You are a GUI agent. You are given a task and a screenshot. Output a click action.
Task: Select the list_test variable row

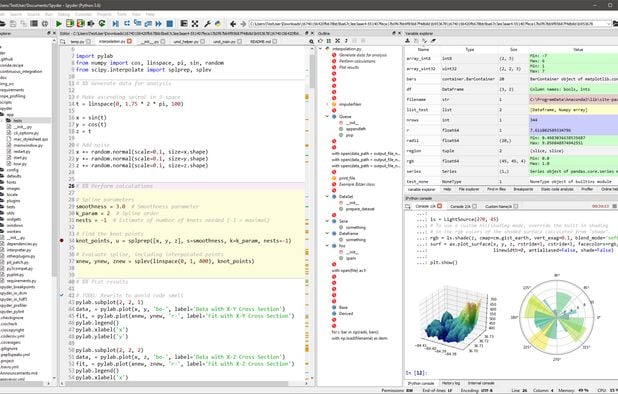[511, 110]
